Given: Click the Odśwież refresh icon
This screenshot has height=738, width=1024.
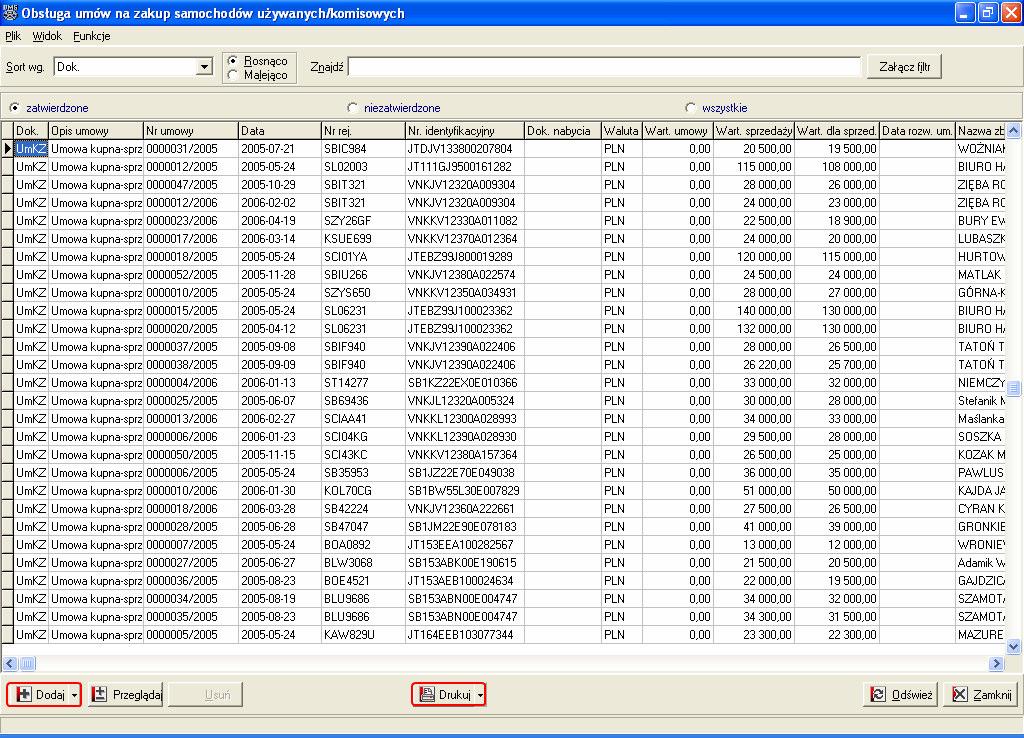Looking at the screenshot, I should pyautogui.click(x=878, y=694).
